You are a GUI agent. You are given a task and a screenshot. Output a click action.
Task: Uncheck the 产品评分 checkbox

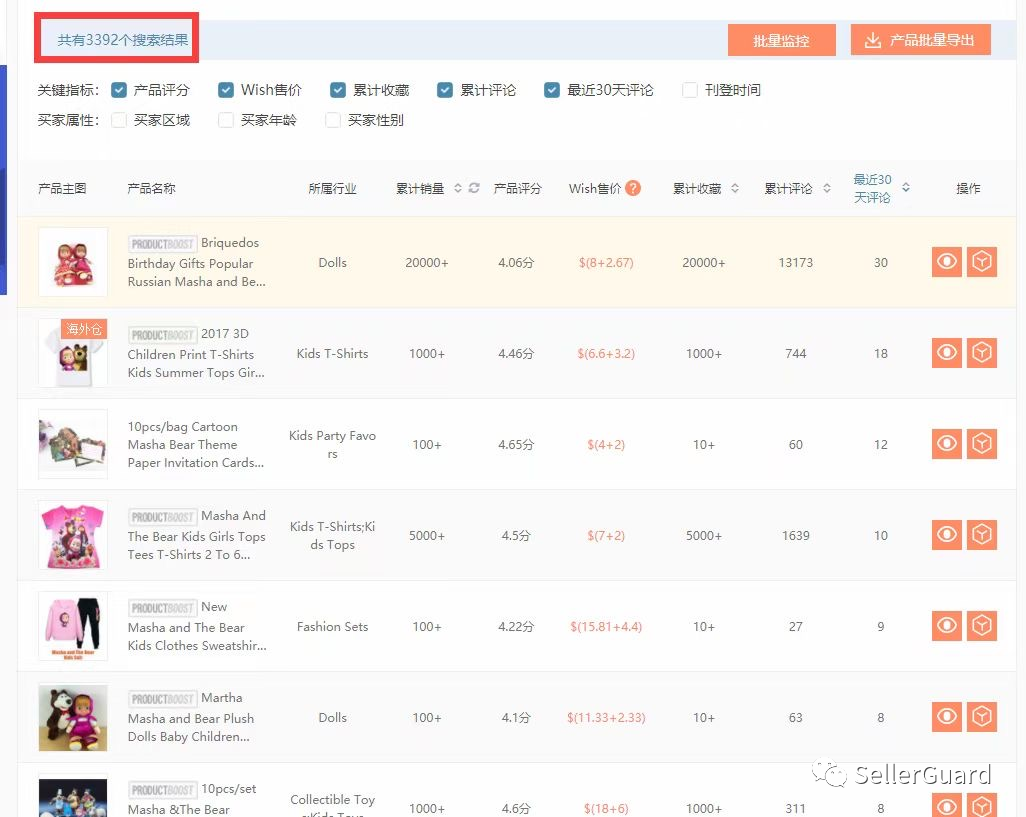pyautogui.click(x=119, y=90)
